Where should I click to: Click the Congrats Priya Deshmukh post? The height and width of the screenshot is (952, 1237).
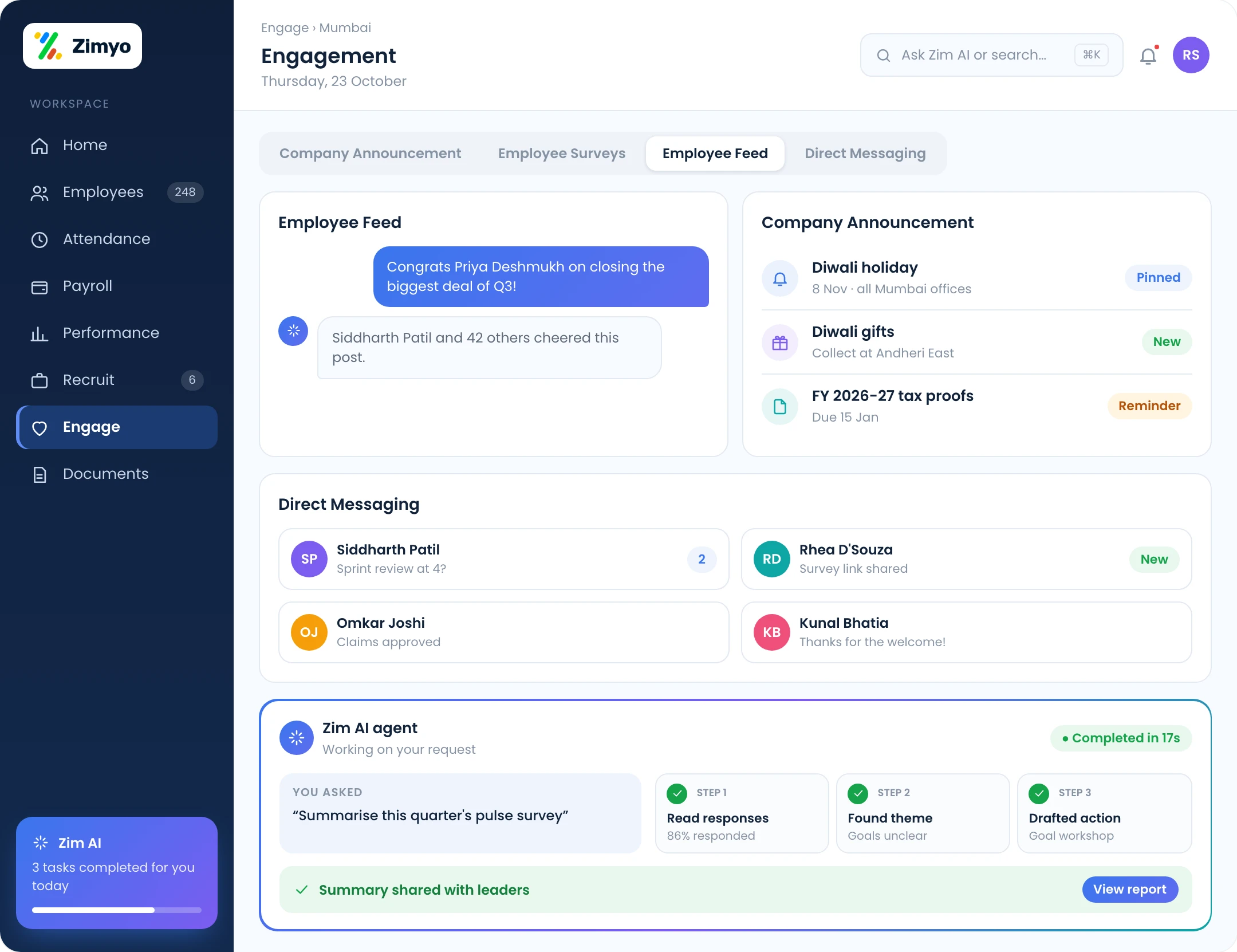click(x=541, y=277)
